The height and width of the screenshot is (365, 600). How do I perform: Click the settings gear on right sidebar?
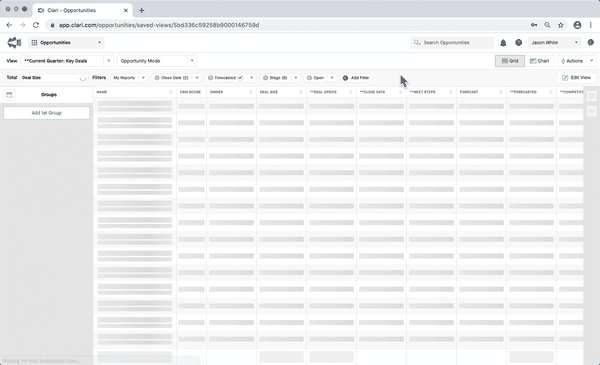coord(592,96)
